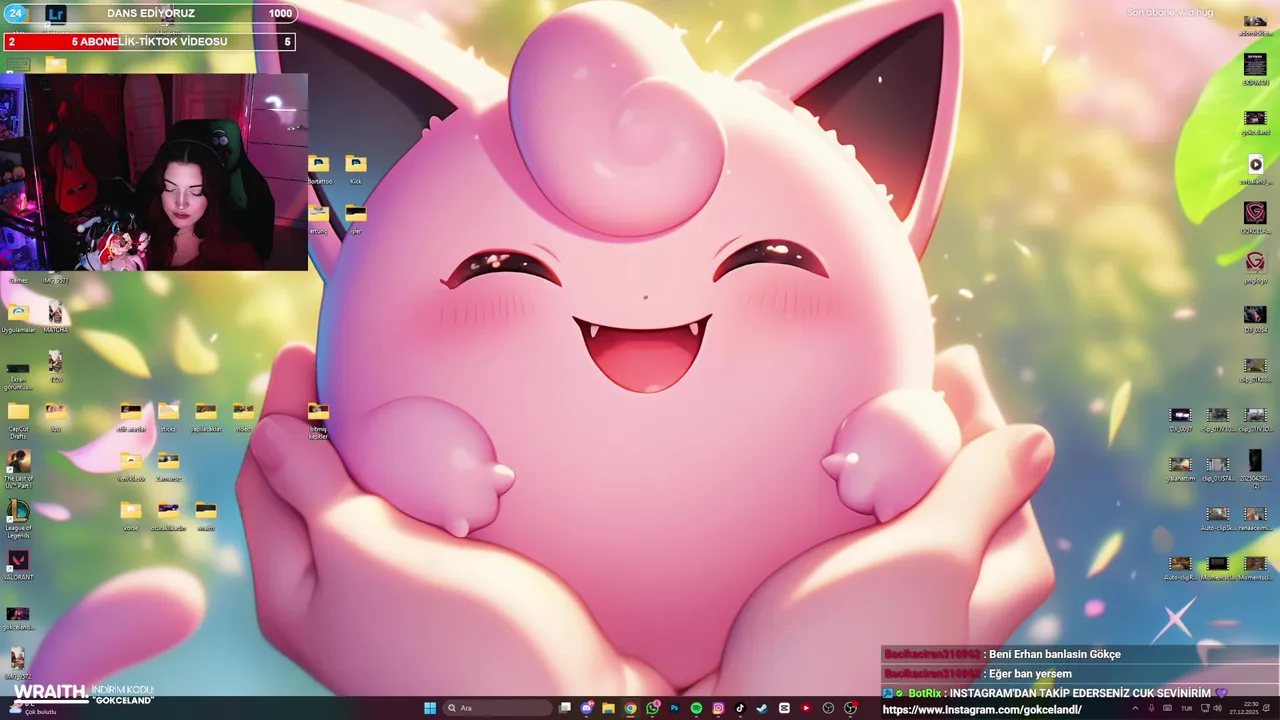Screen dimensions: 1280x720
Task: Open CapCut from the taskbar
Action: [783, 708]
